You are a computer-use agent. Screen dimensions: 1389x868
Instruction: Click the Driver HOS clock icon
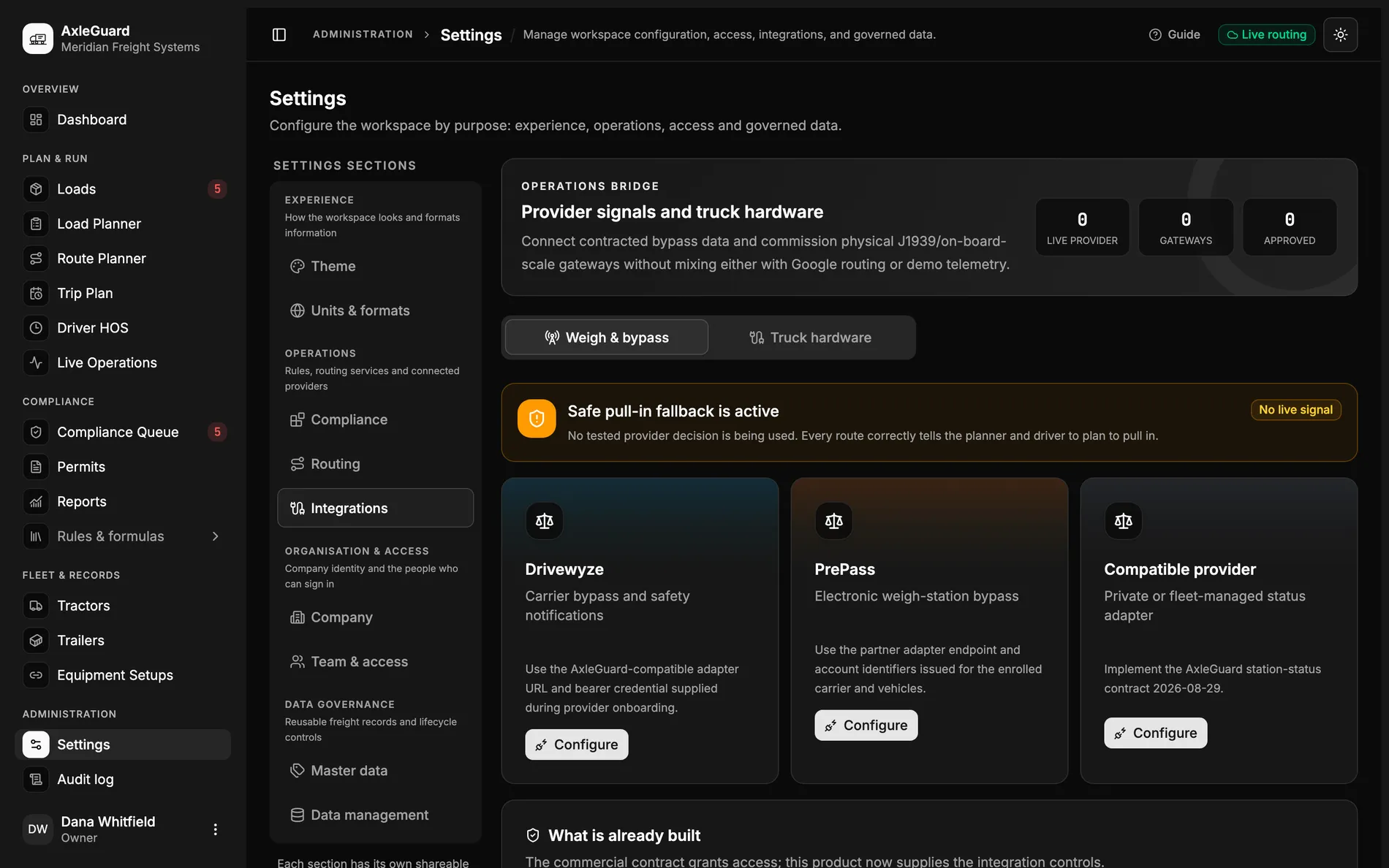(36, 328)
